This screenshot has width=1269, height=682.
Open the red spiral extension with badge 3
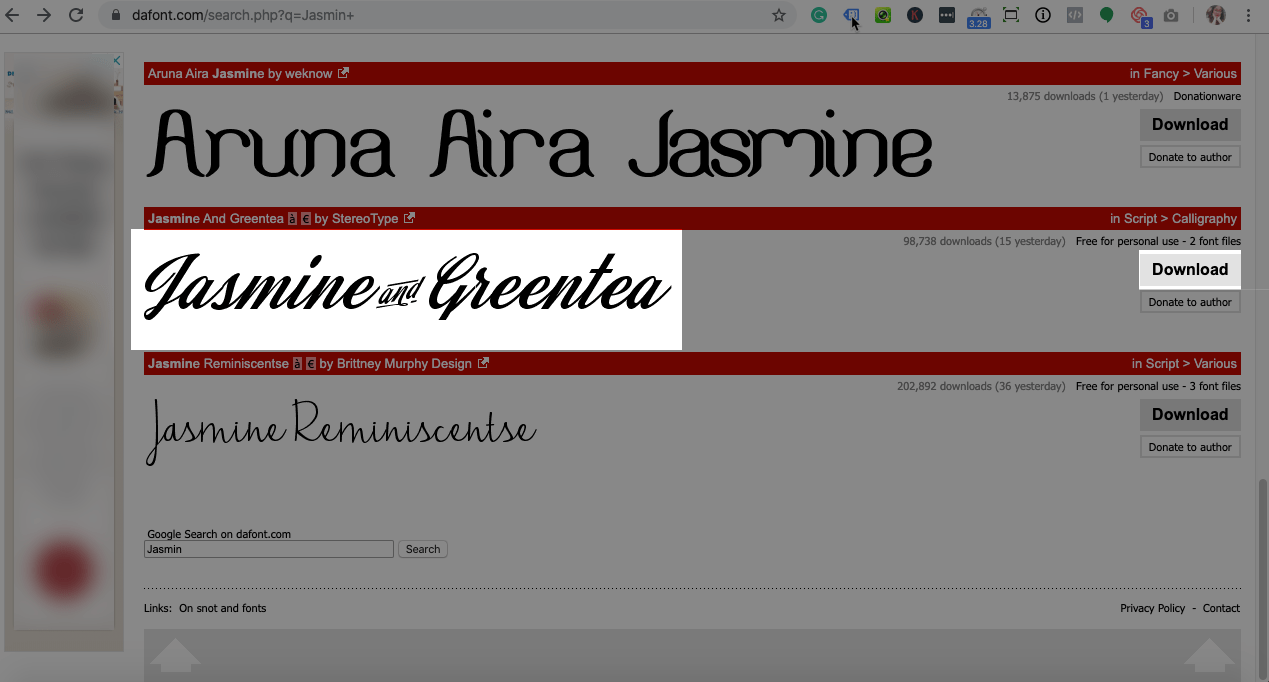click(1140, 17)
